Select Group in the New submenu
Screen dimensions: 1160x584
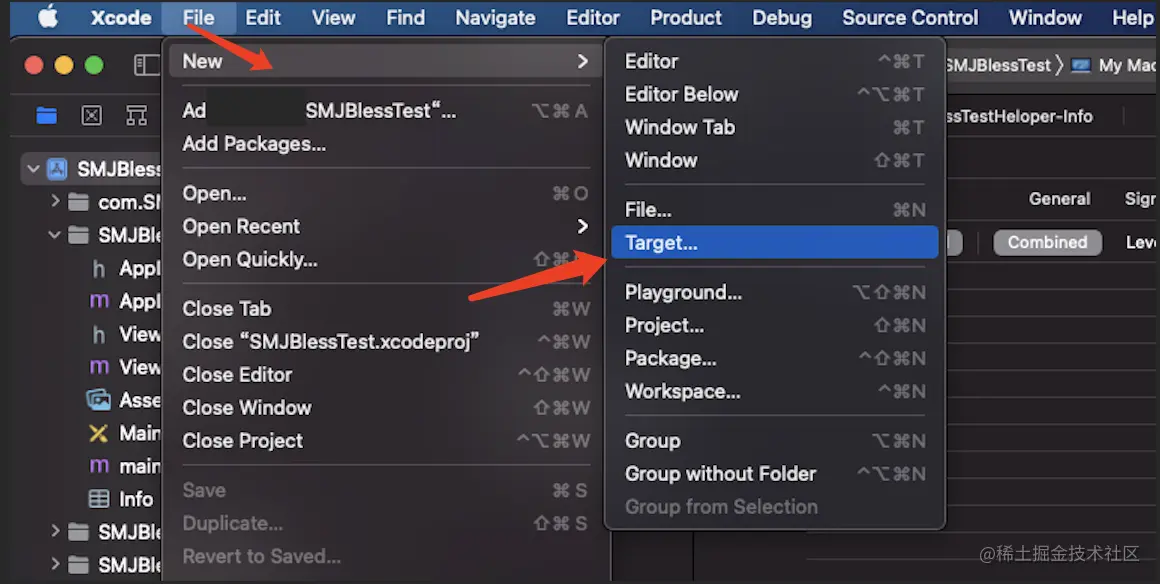(x=775, y=440)
